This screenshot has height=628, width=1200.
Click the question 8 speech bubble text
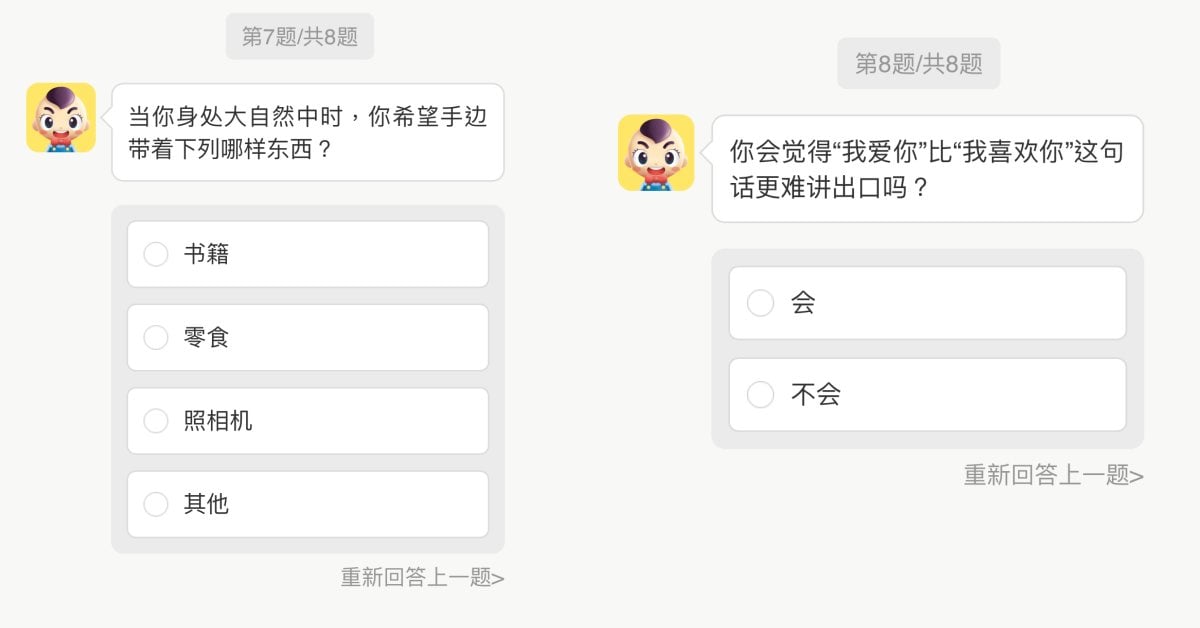pyautogui.click(x=926, y=168)
